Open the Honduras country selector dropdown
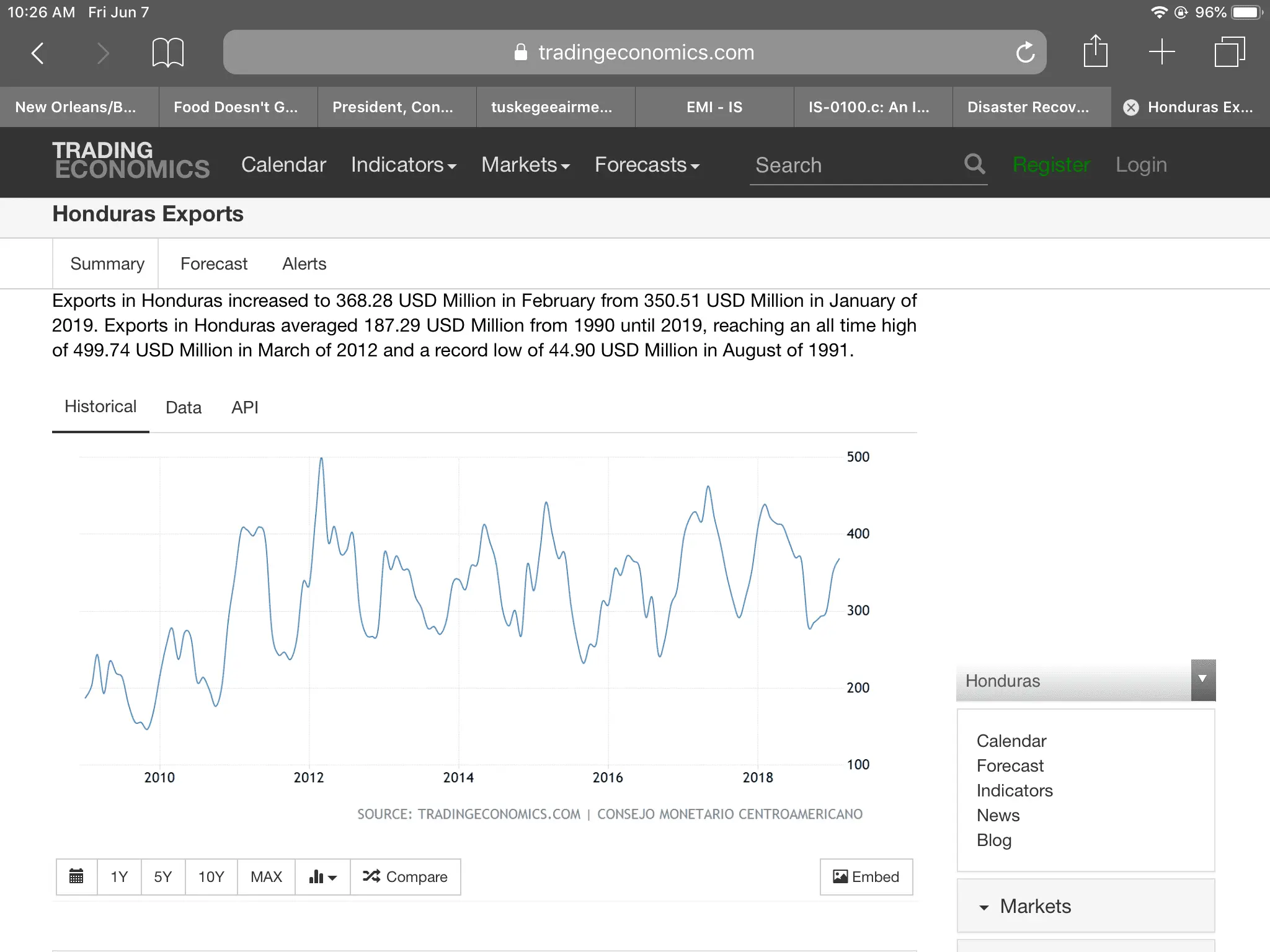The height and width of the screenshot is (952, 1270). coord(1202,680)
